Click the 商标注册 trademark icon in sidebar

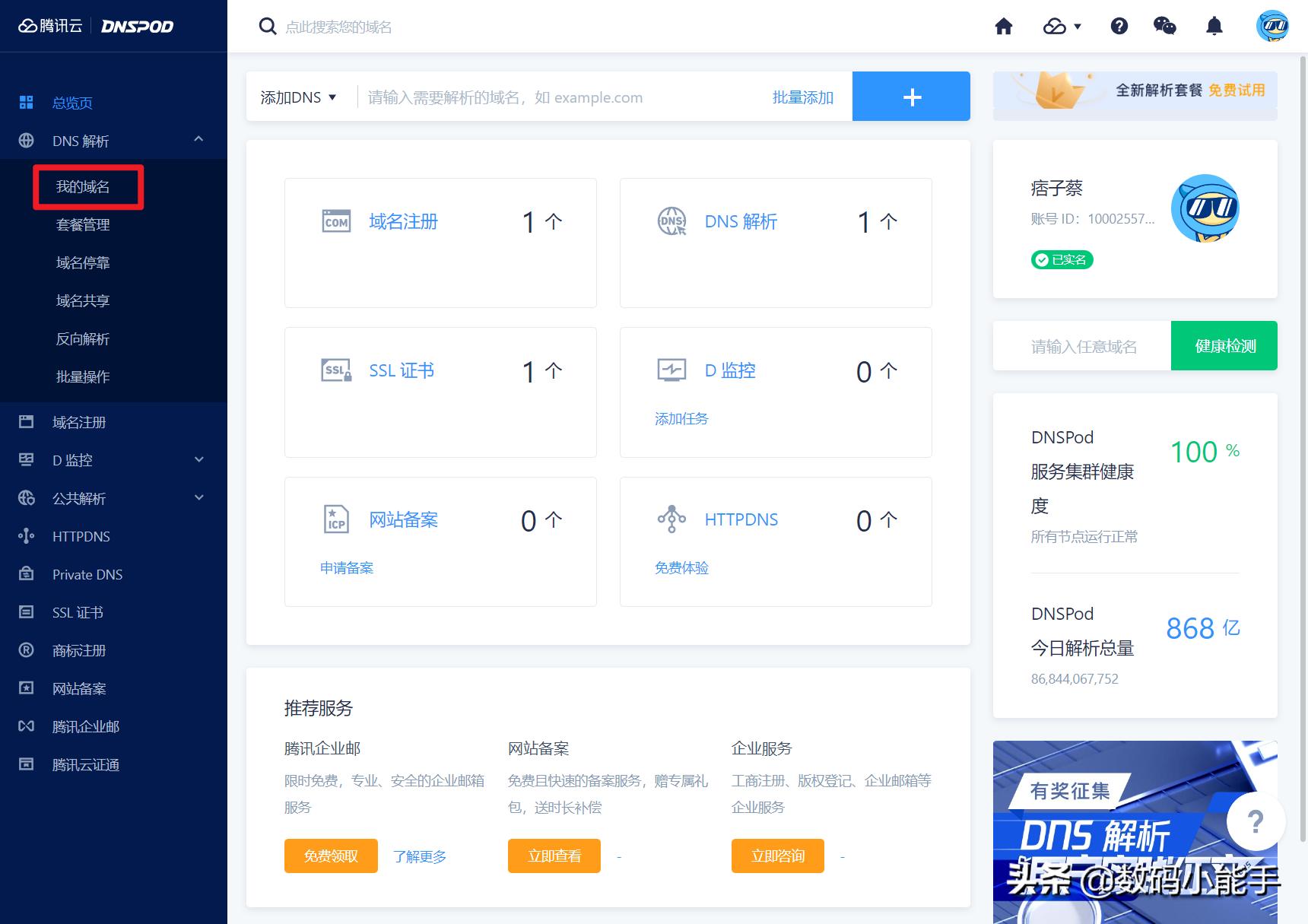(26, 650)
